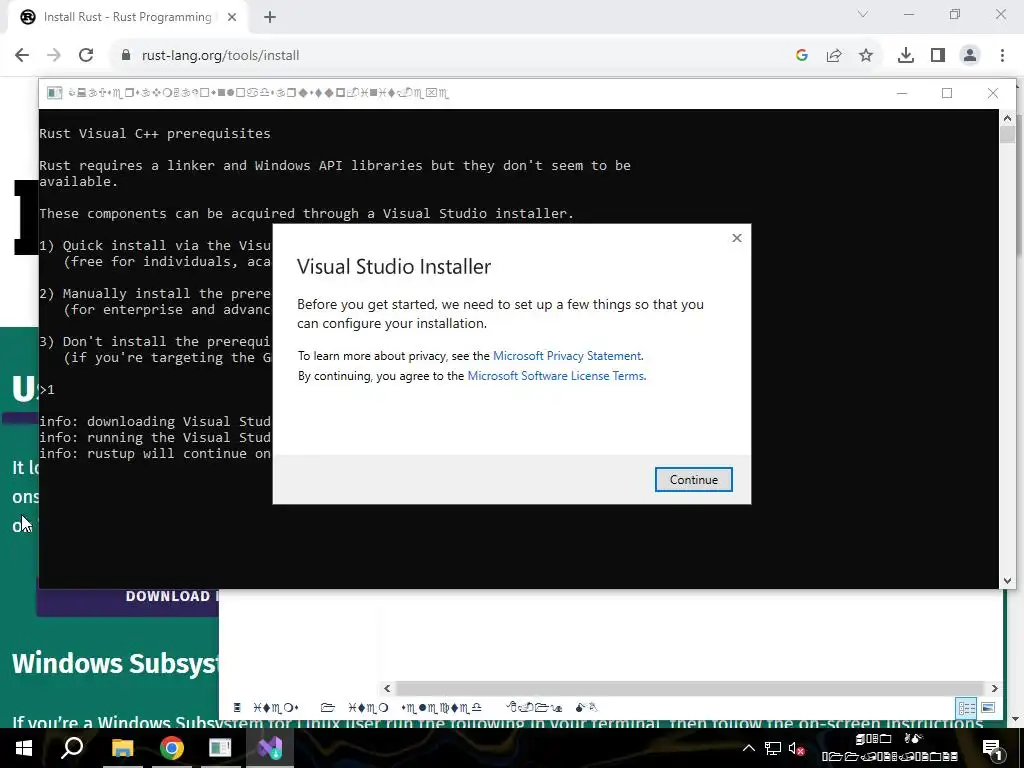Open network status tray icon

(x=773, y=748)
